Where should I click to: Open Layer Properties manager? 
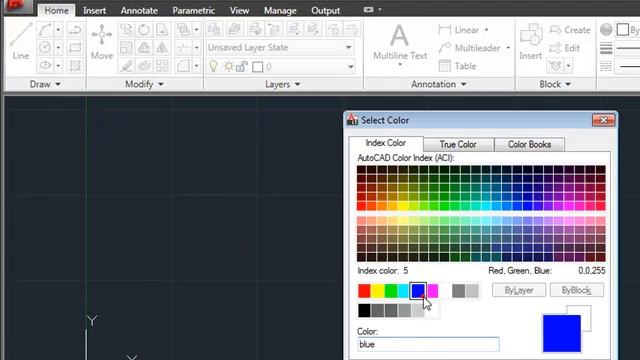pyautogui.click(x=214, y=29)
